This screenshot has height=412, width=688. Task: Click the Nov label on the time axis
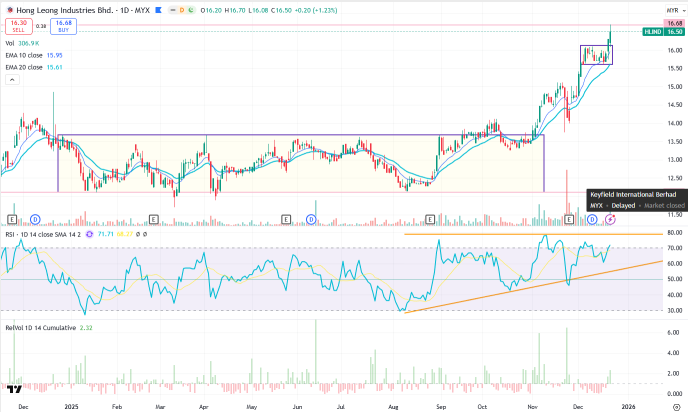click(x=533, y=407)
